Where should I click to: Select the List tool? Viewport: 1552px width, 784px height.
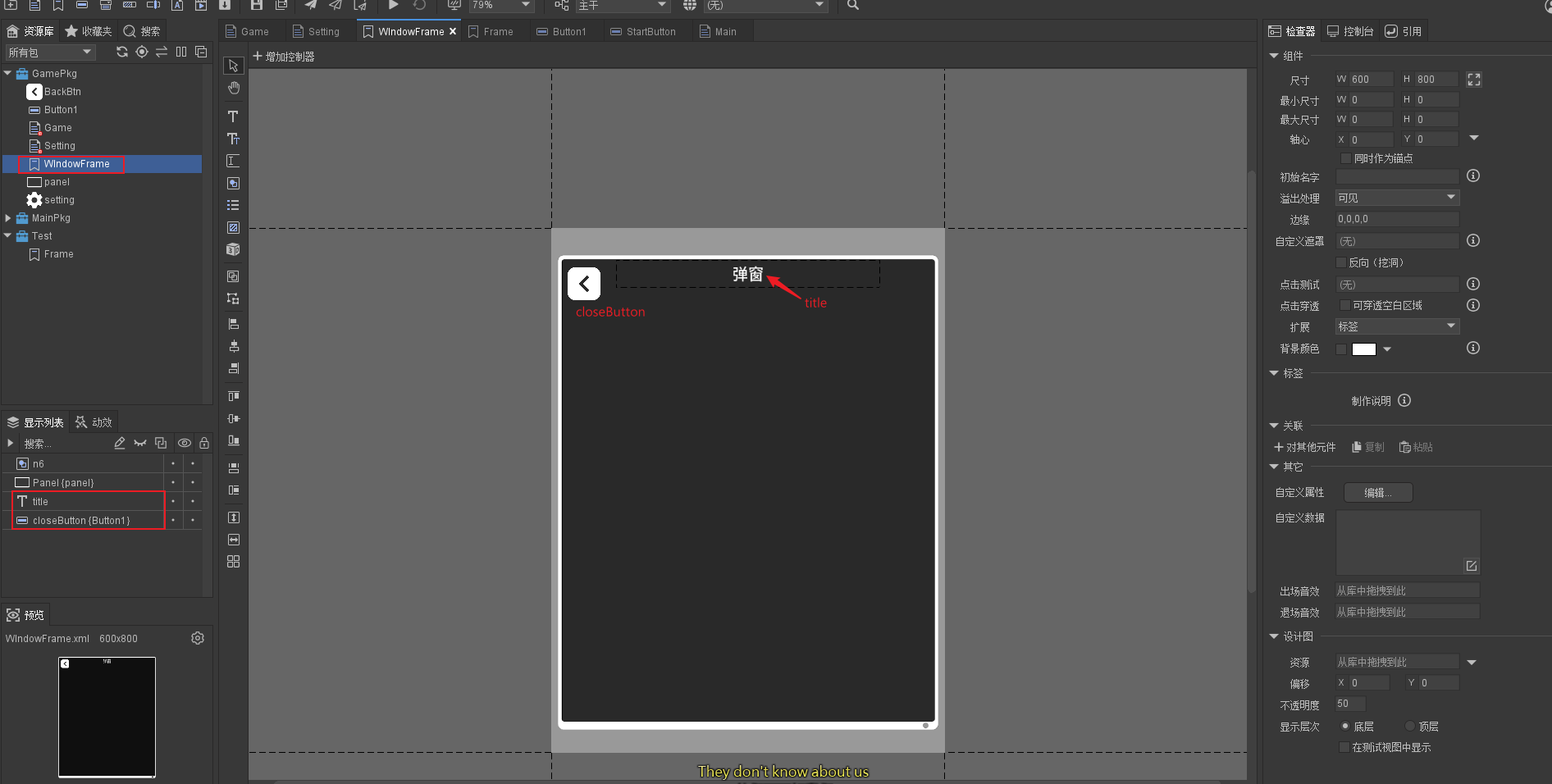click(233, 205)
